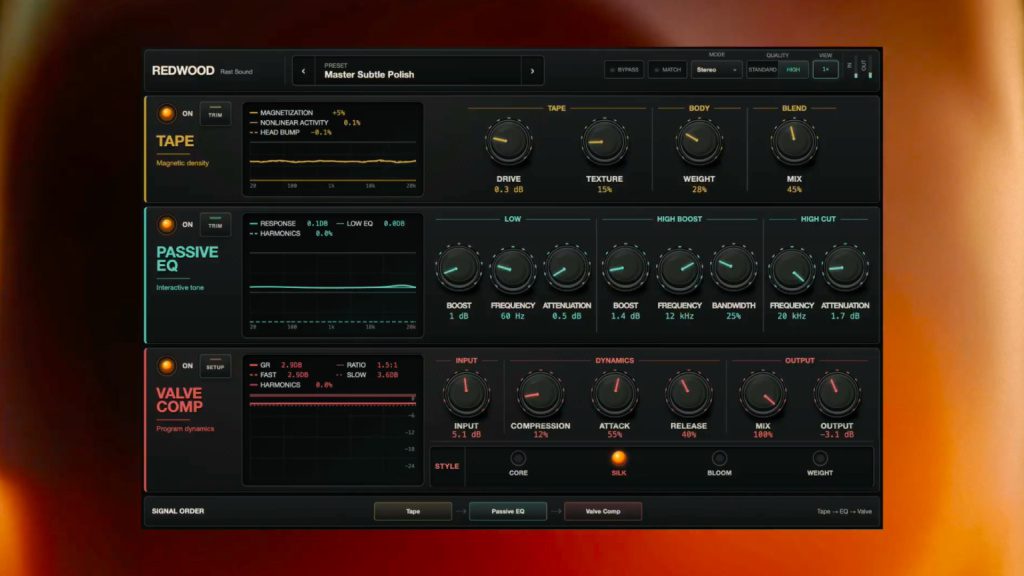Click the Tape Blend Mix knob
The height and width of the screenshot is (576, 1024).
click(794, 142)
